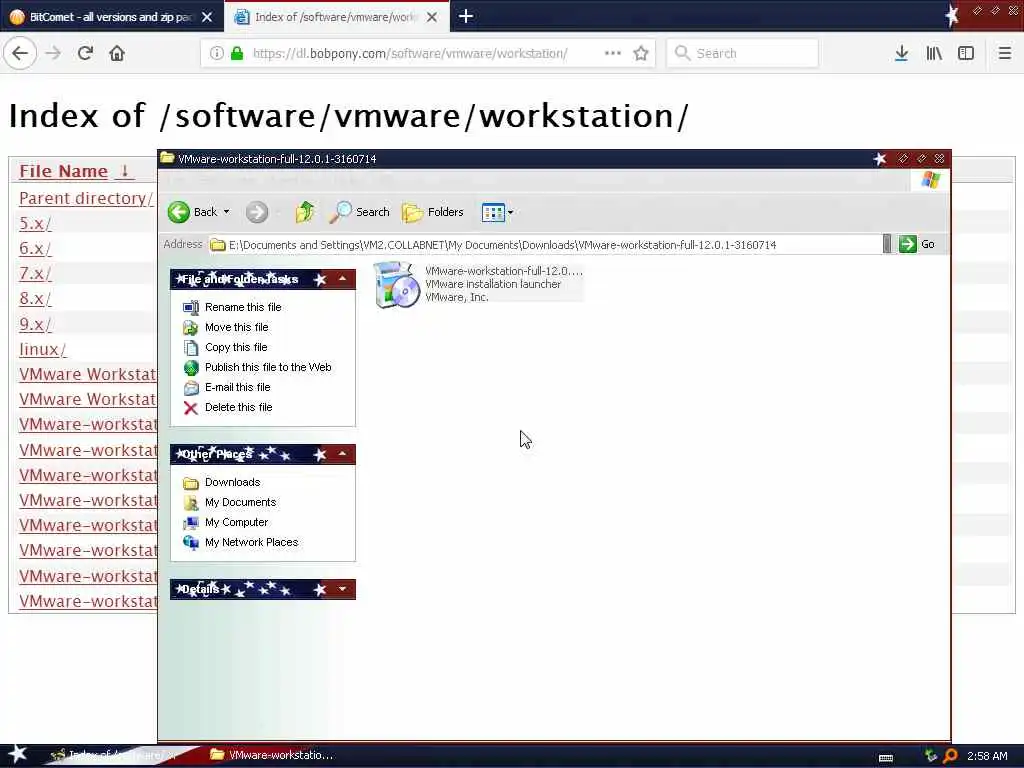Open the 7.x/ directory link

click(35, 273)
